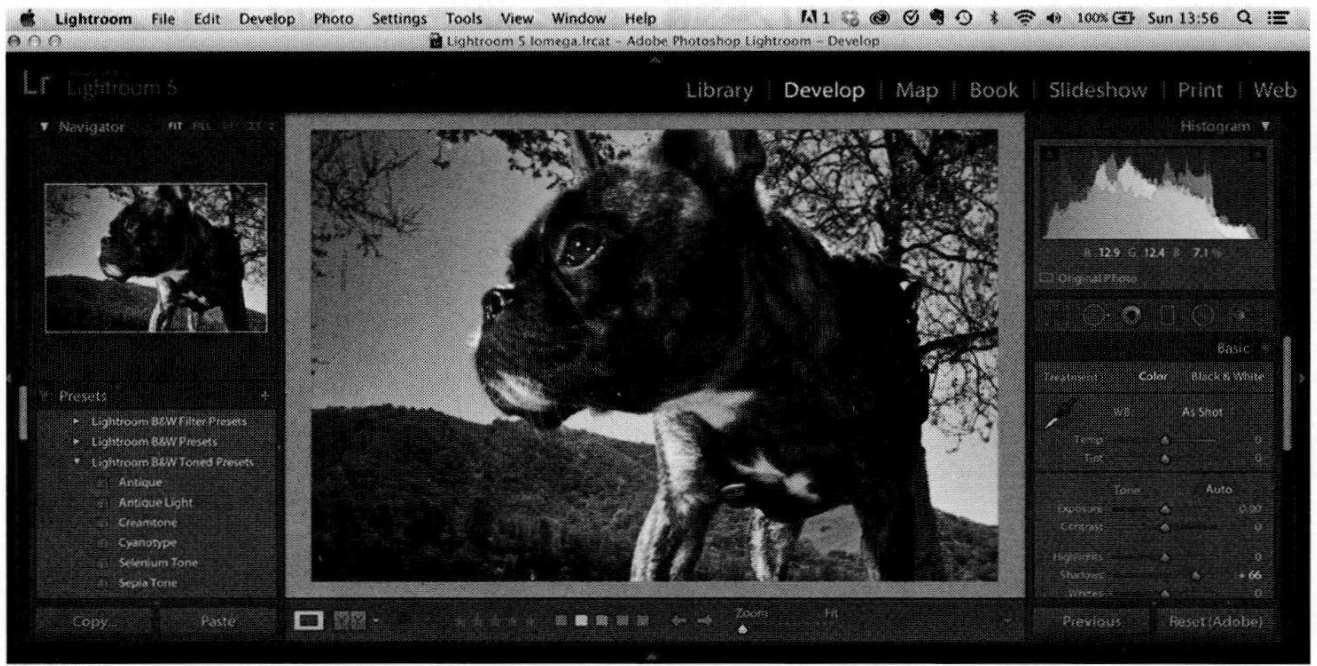
Task: Collapse the Navigator panel
Action: (45, 127)
